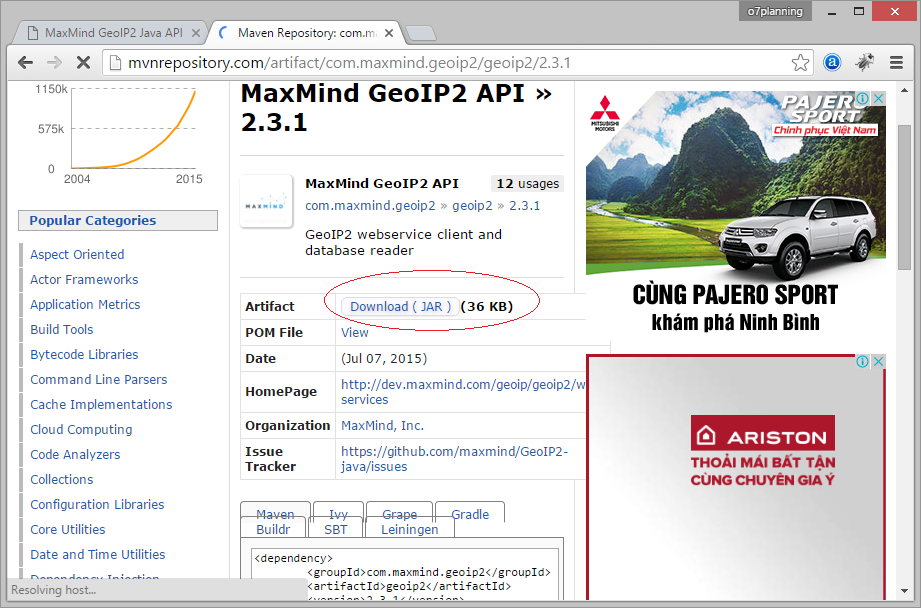Close the Pajero Sport ad

879,98
